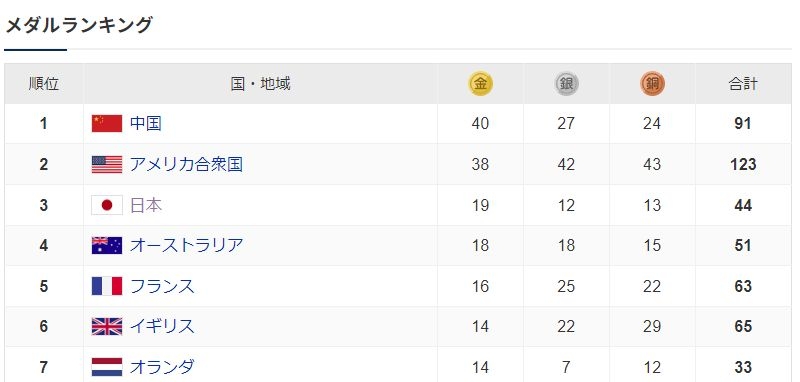Click the France flag icon

[x=107, y=286]
